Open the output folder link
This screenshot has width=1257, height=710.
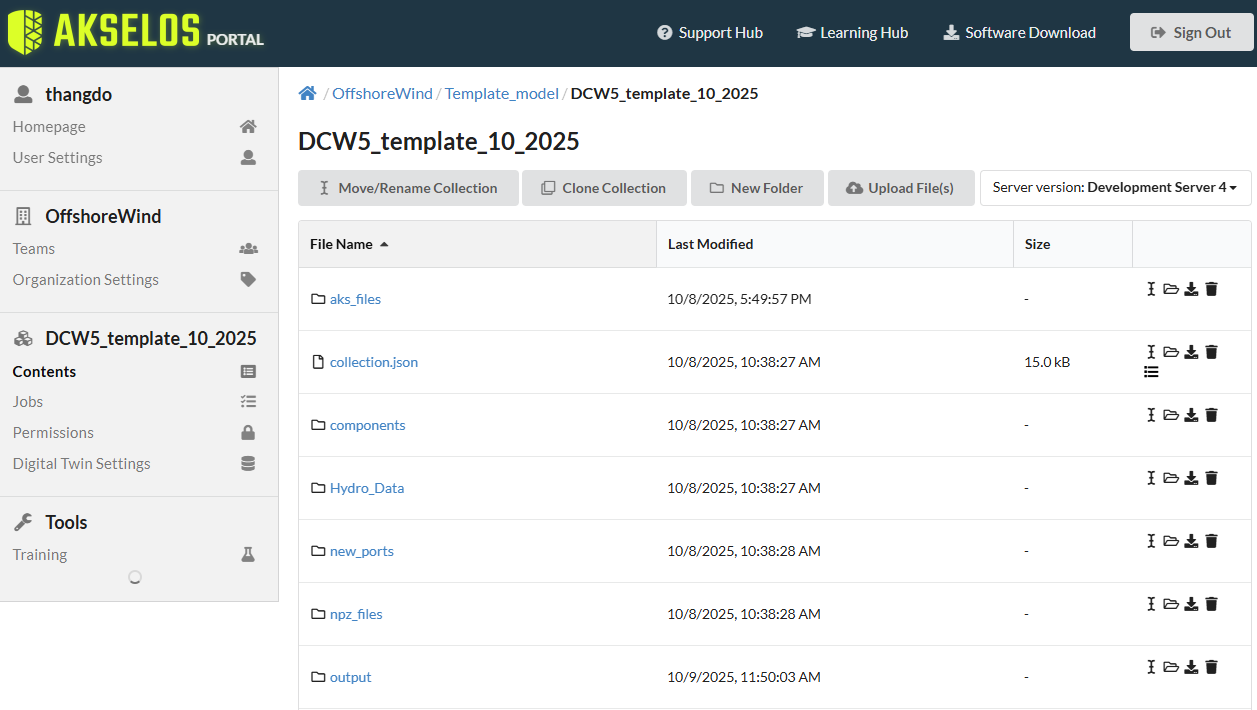point(351,677)
